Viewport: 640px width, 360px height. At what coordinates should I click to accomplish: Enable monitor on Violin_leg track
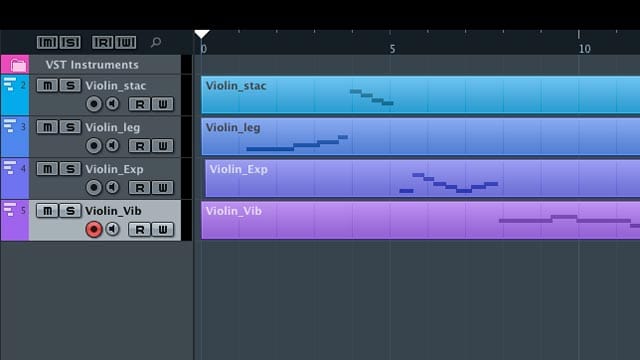(112, 145)
